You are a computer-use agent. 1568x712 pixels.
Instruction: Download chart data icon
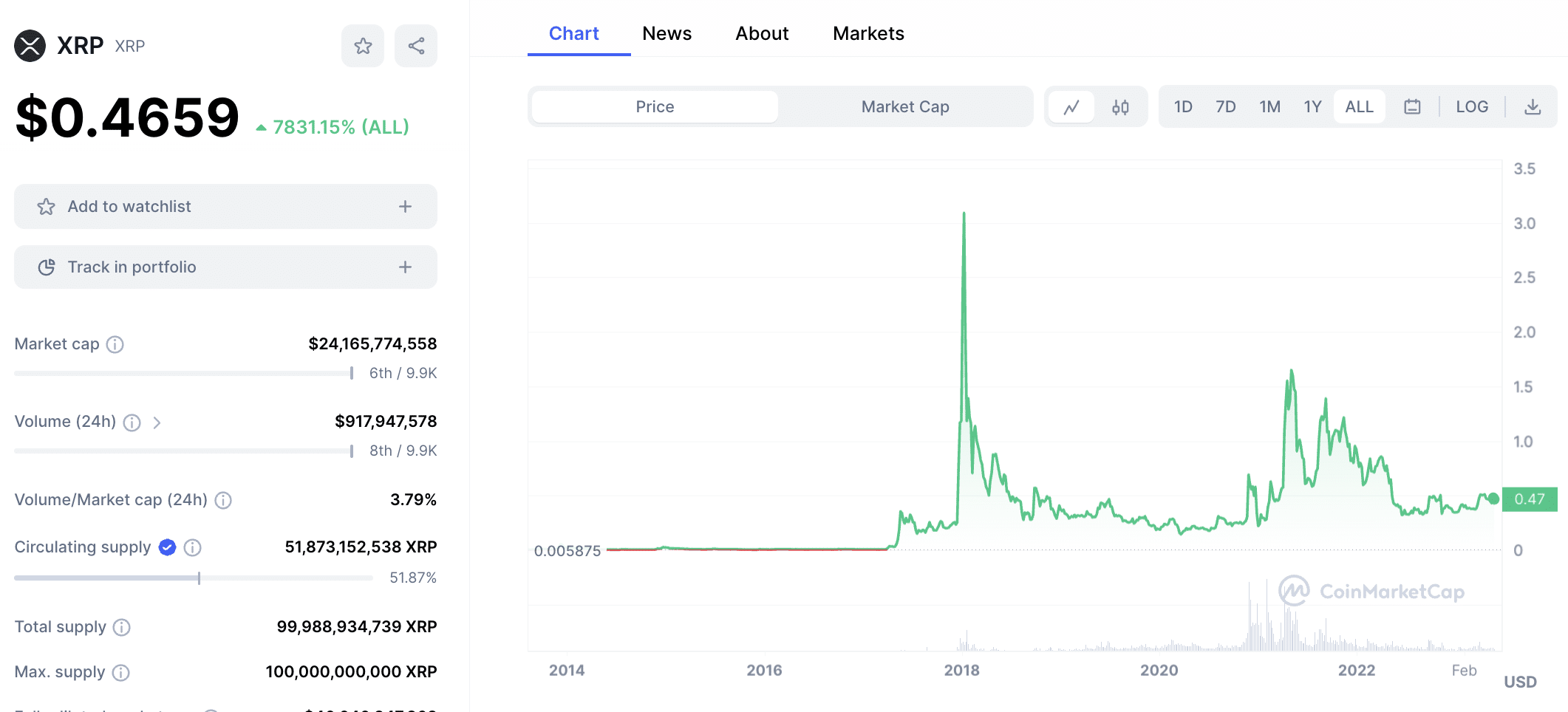(x=1533, y=107)
